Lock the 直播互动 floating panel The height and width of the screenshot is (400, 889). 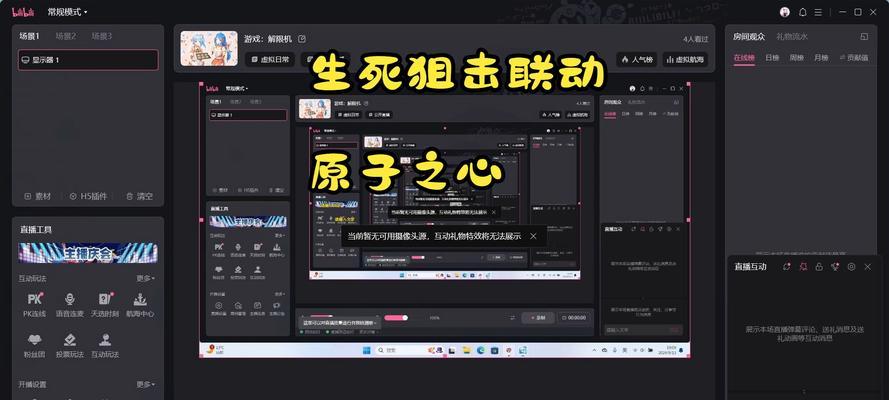819,266
